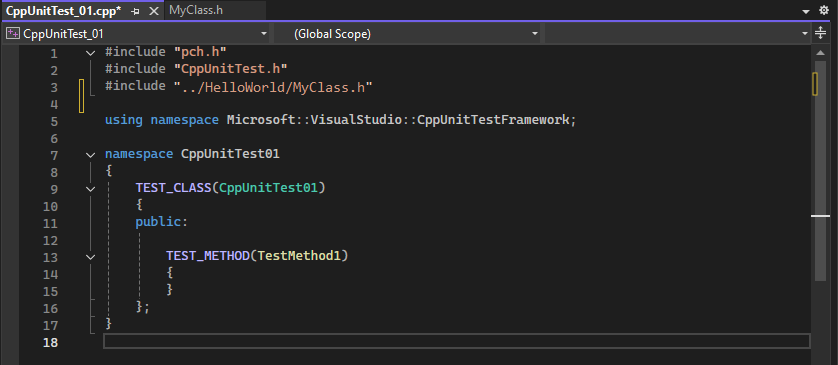838x365 pixels.
Task: Click the "../HelloWorld/MyClass.h" path string
Action: tap(273, 87)
